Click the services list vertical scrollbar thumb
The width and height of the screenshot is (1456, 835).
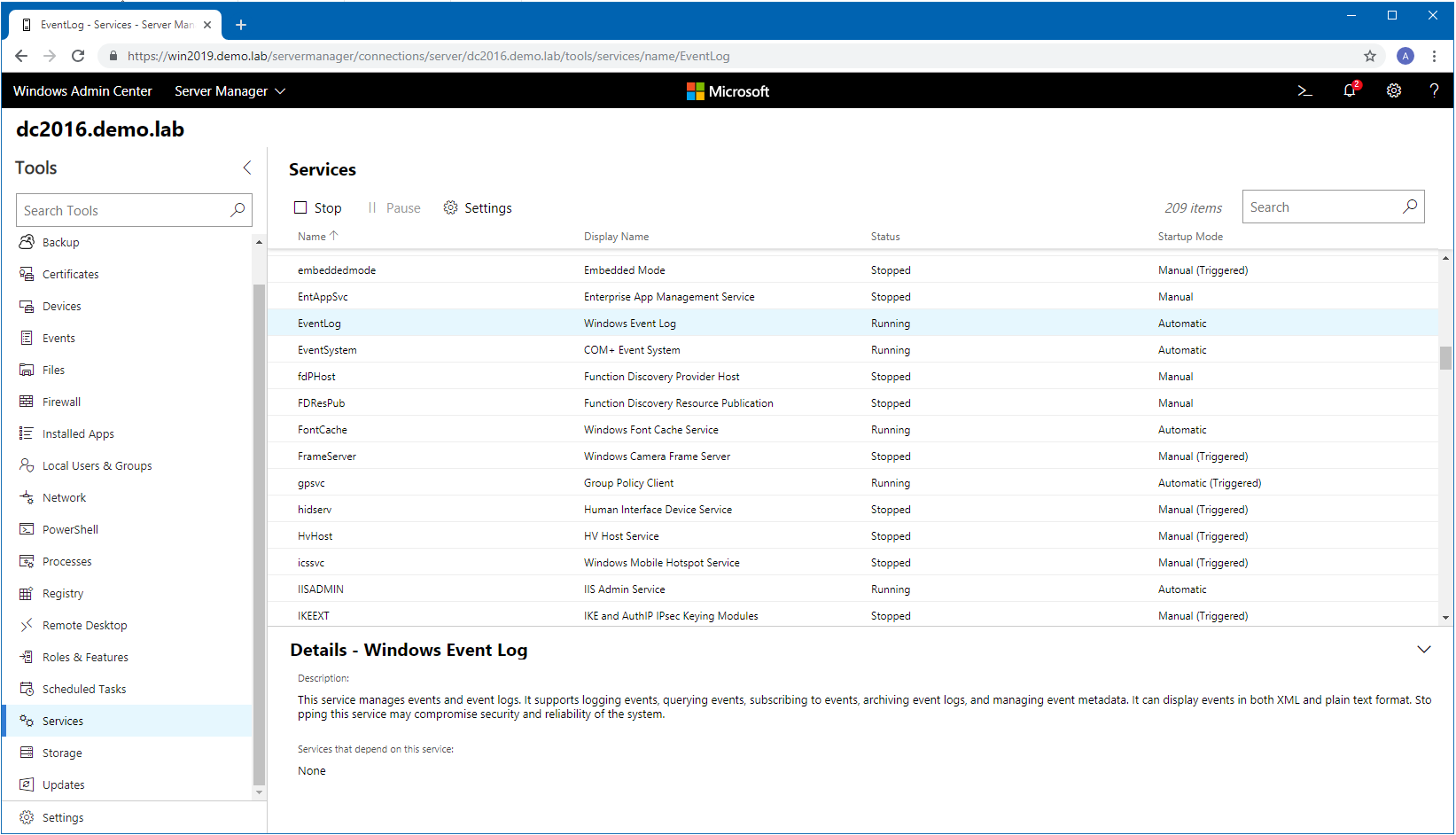coord(1444,357)
